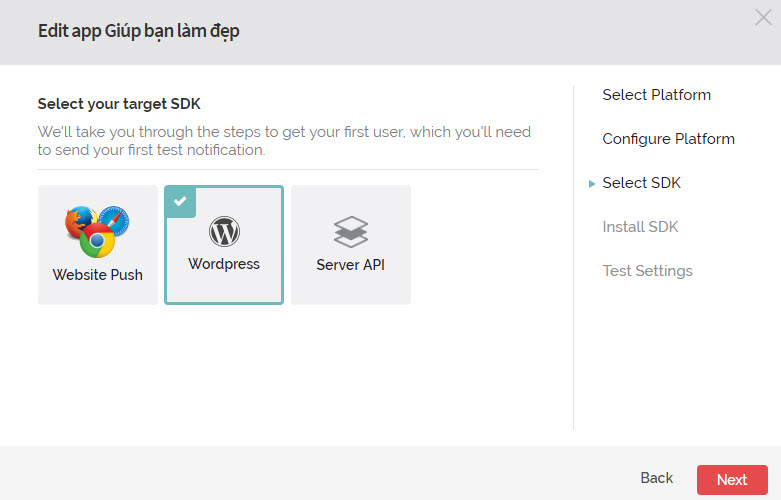Open the Configure Platform step
Viewport: 781px width, 500px height.
pos(668,139)
